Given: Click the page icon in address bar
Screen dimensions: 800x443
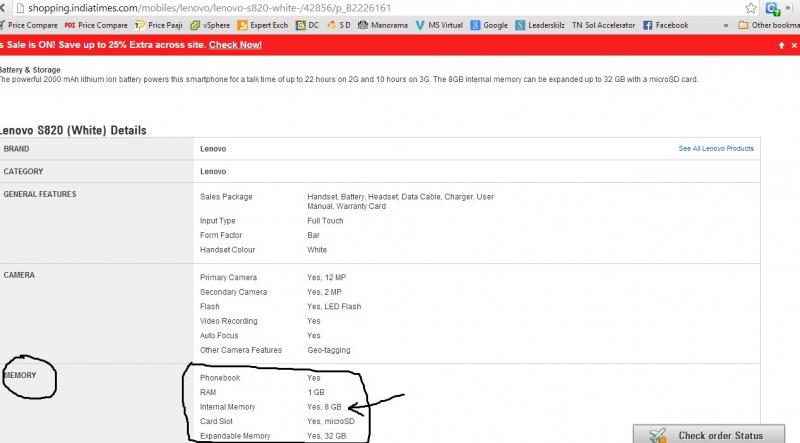Looking at the screenshot, I should click(x=20, y=8).
